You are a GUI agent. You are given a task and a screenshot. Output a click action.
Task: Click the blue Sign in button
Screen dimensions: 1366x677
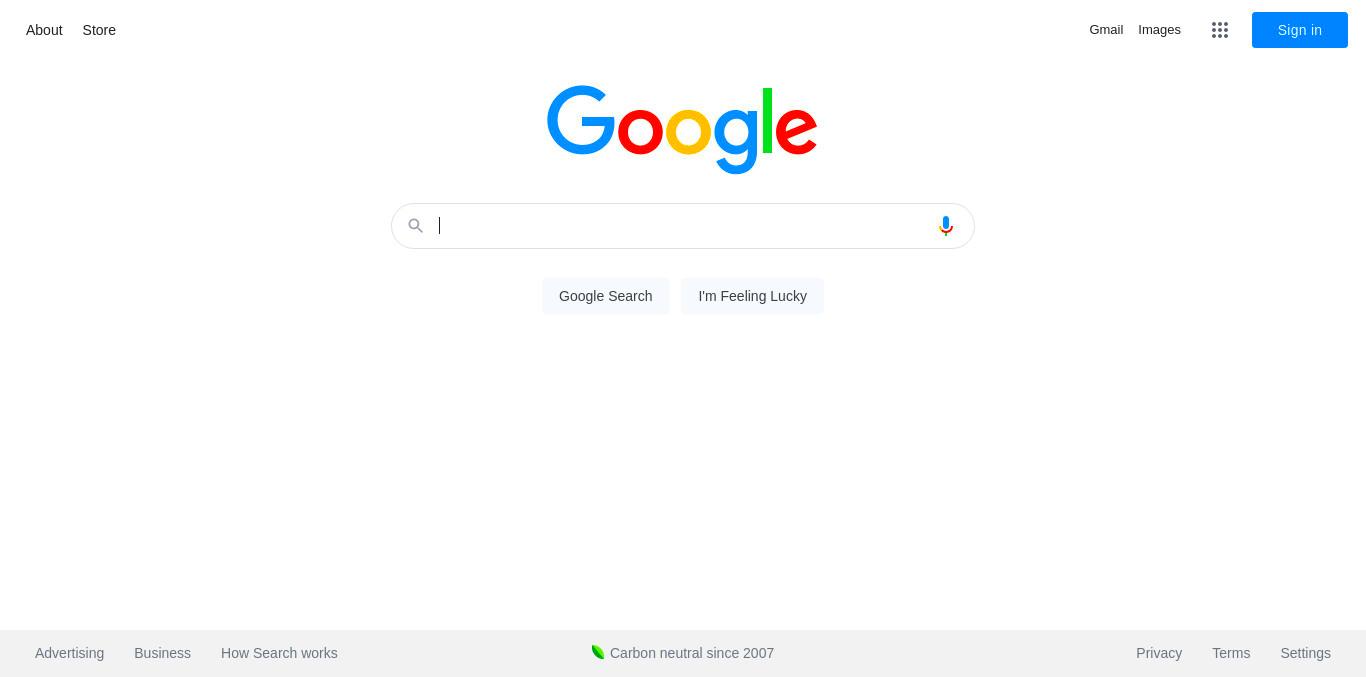point(1300,30)
